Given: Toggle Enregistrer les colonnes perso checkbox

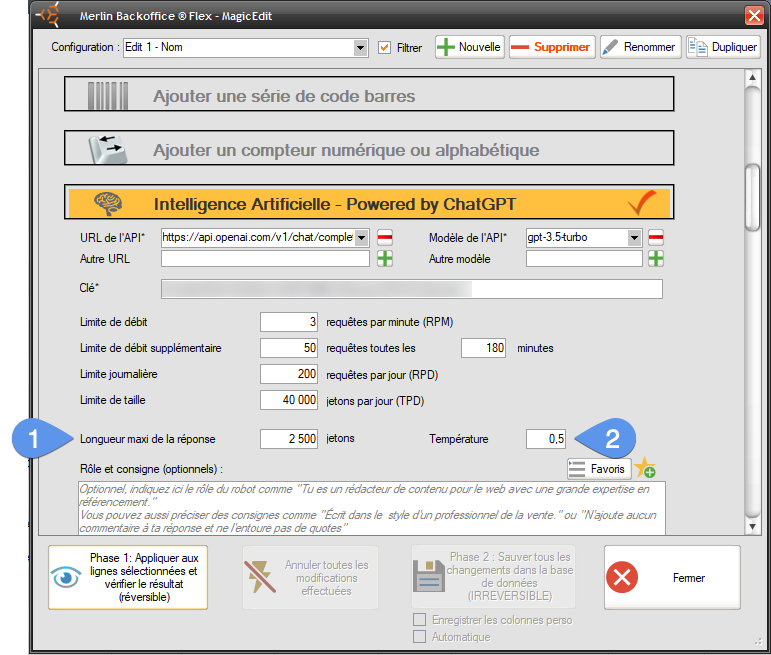Looking at the screenshot, I should 419,620.
